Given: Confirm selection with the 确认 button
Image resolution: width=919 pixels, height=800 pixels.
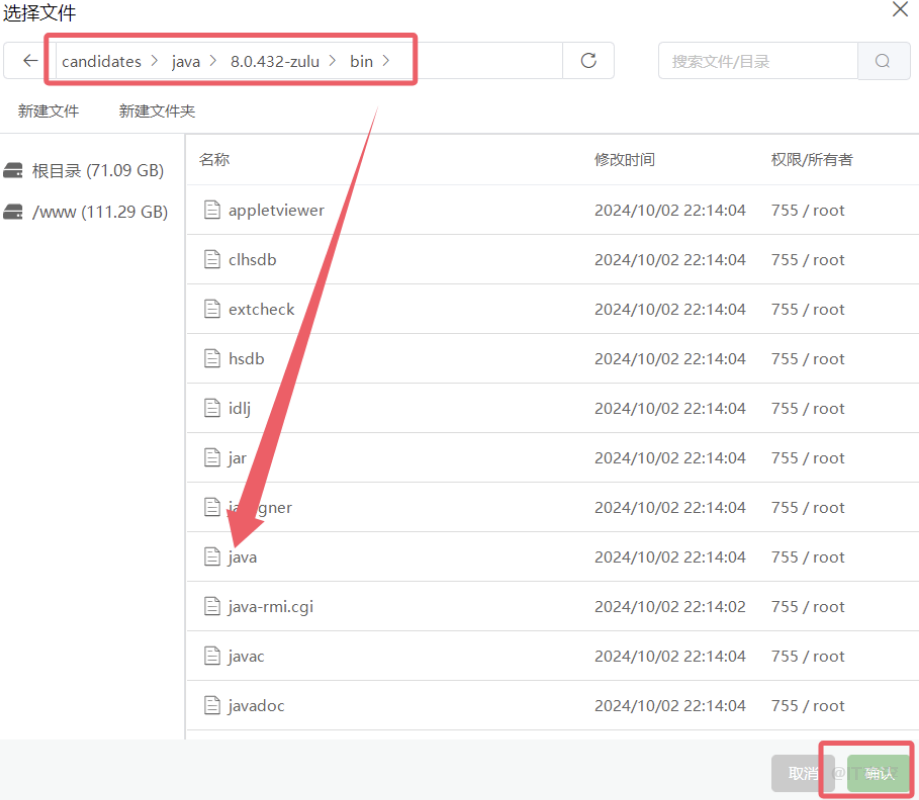Looking at the screenshot, I should pyautogui.click(x=878, y=772).
